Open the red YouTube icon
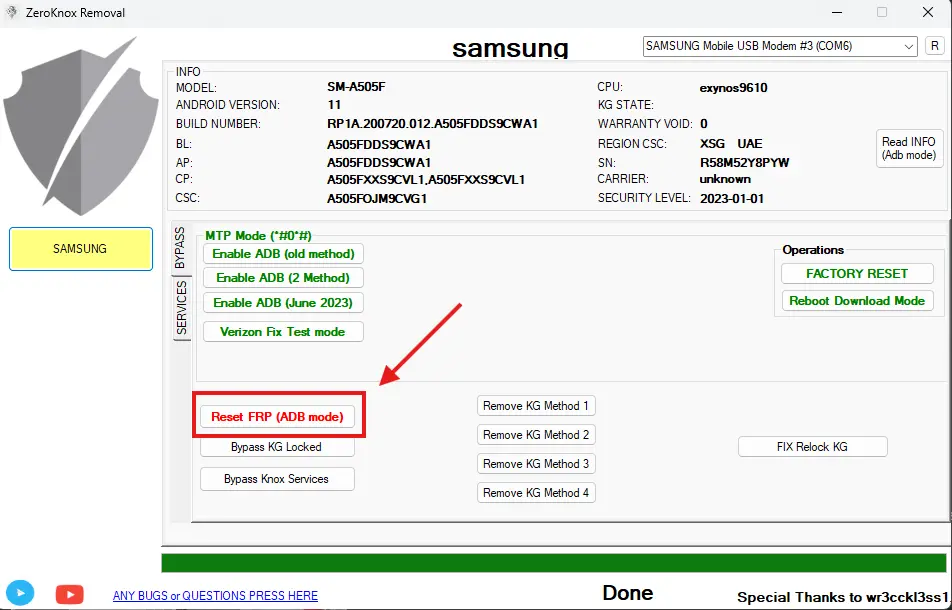Screen dimensions: 952x610 pos(69,594)
